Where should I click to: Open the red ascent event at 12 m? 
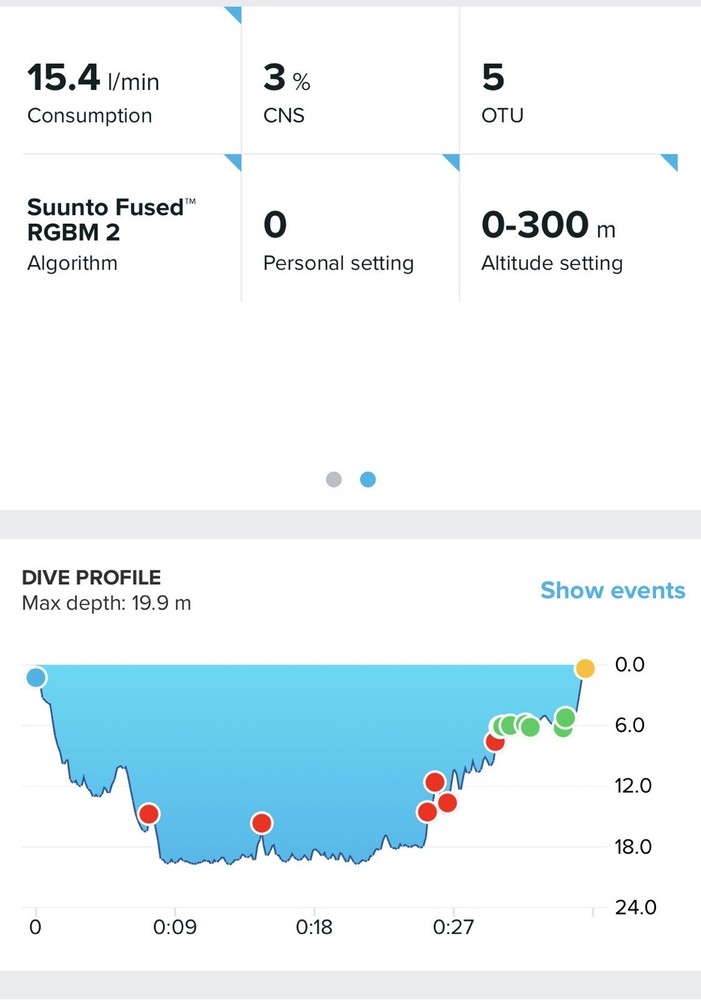click(434, 781)
